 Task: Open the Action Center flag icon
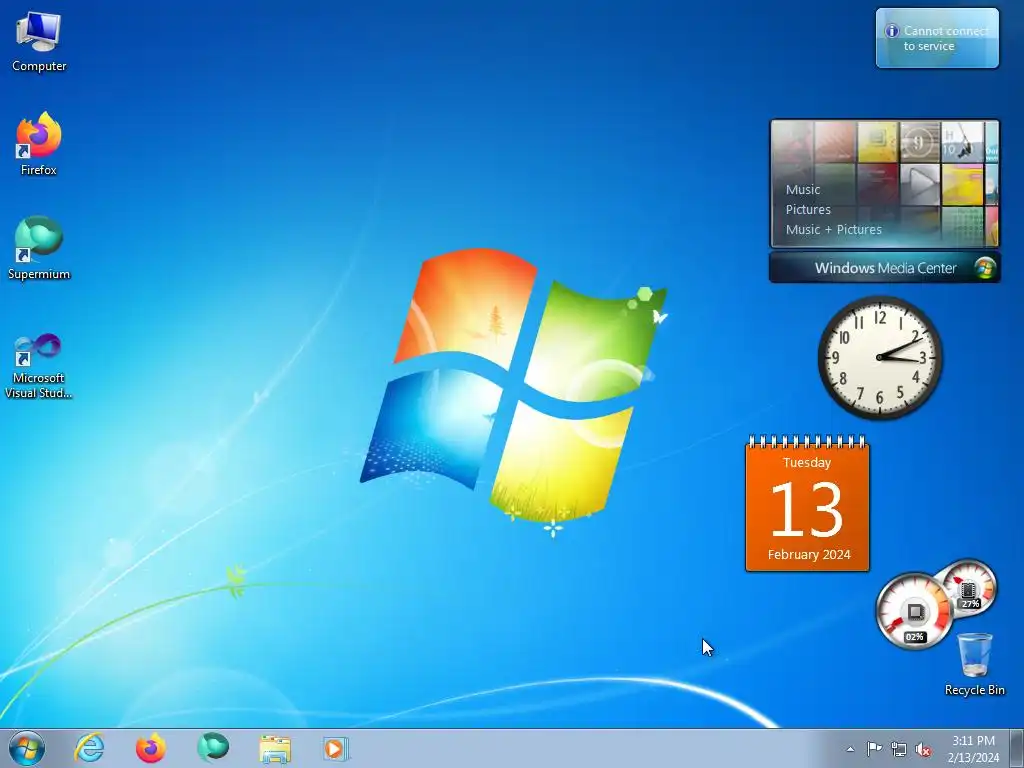(x=874, y=749)
